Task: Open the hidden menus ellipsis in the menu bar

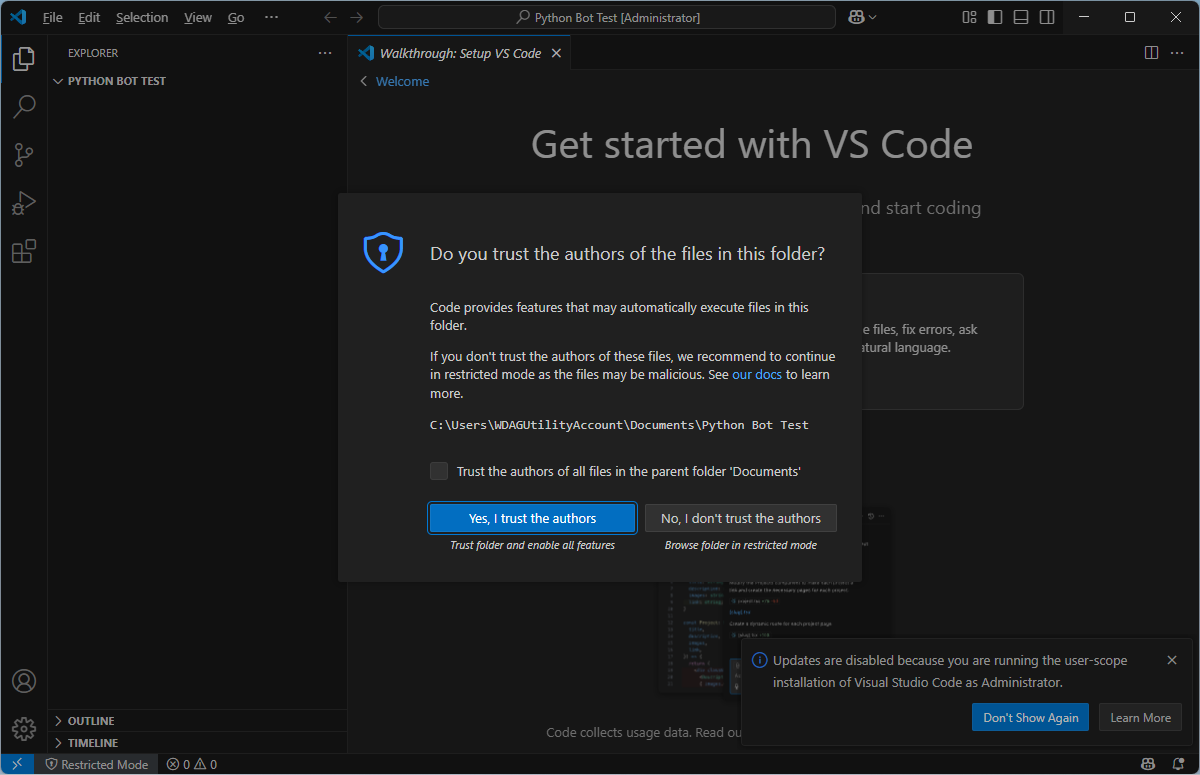Action: point(271,17)
